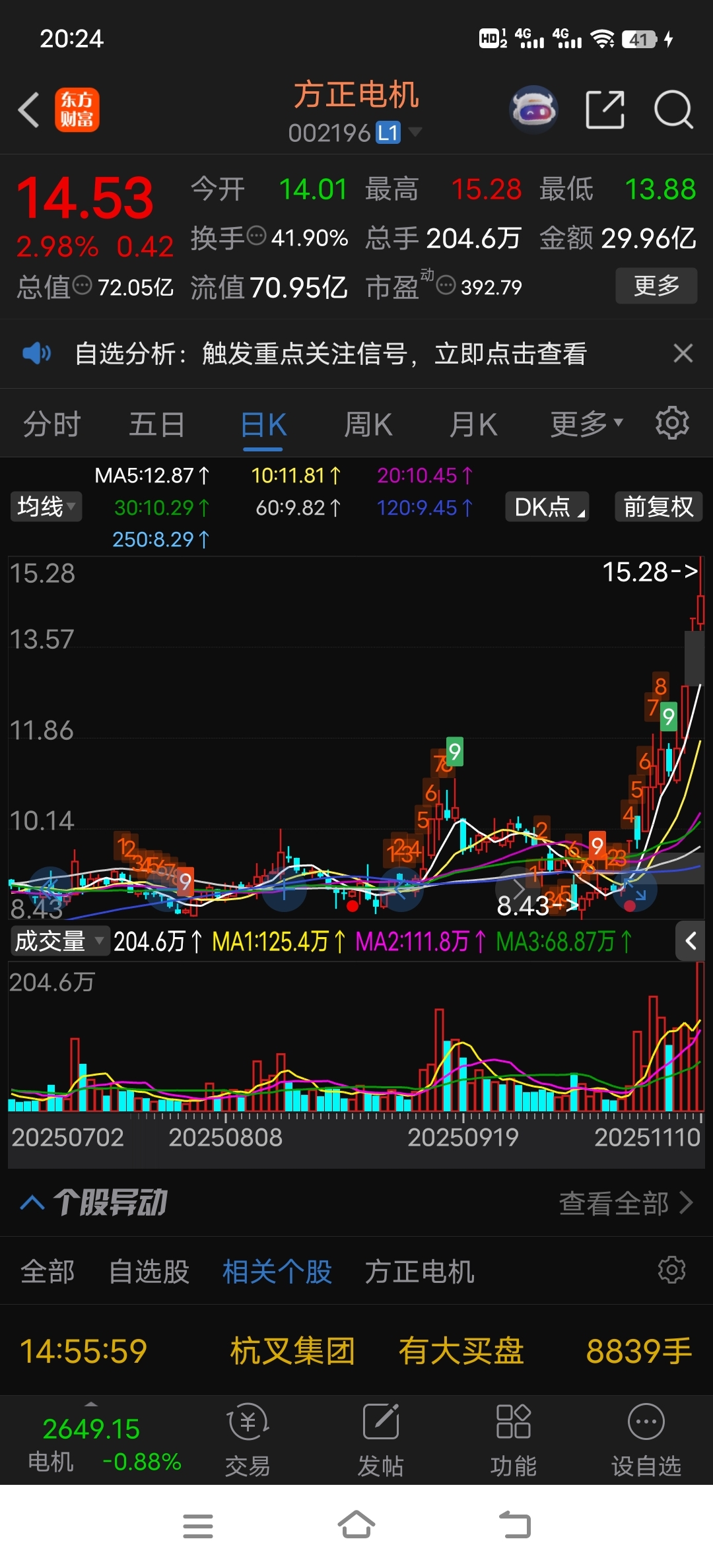Tap the green 9 marker near 11.86
The image size is (713, 1568).
point(669,716)
